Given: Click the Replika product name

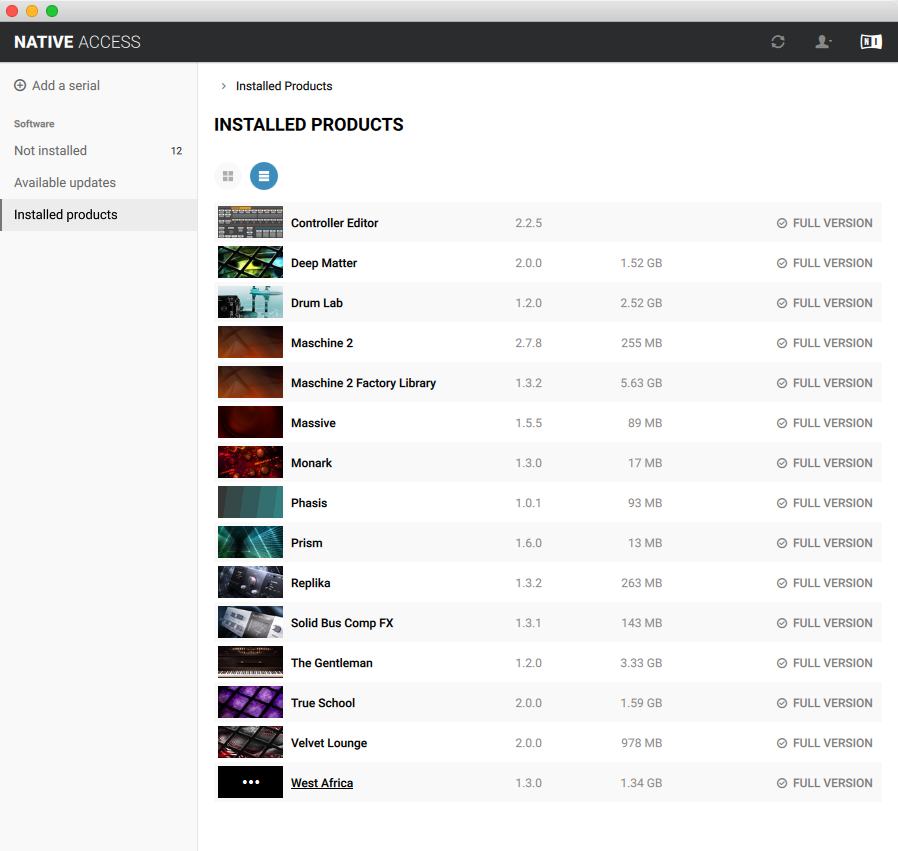Looking at the screenshot, I should 310,583.
